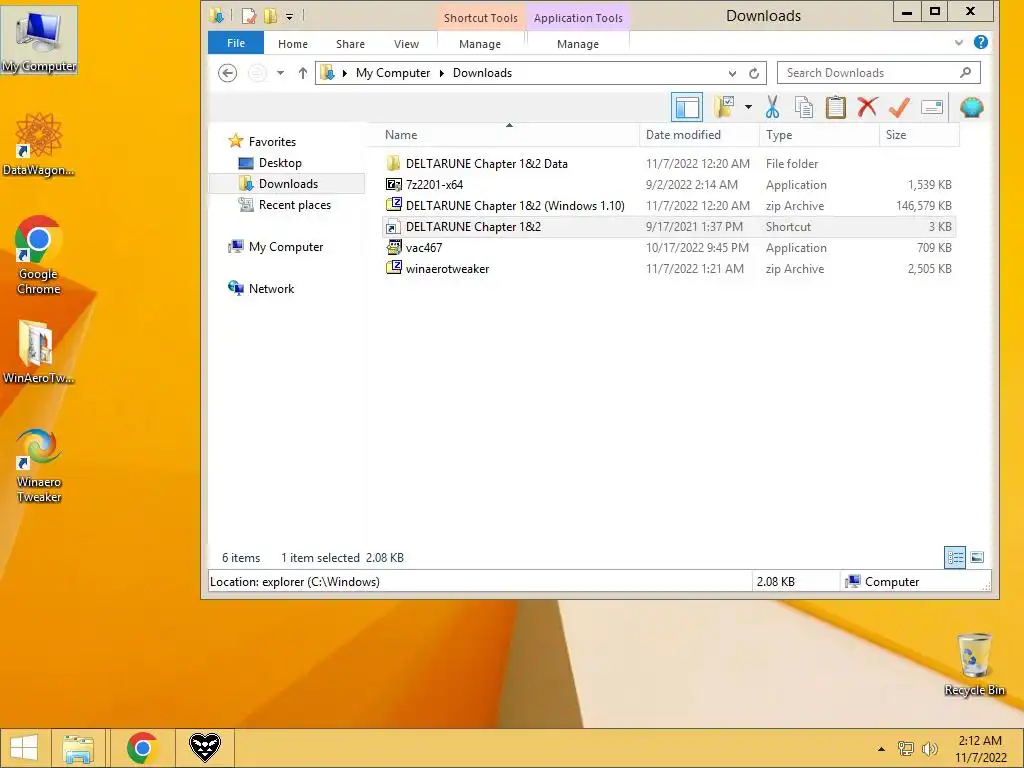Open the View ribbon tab
The width and height of the screenshot is (1024, 768).
pos(406,44)
